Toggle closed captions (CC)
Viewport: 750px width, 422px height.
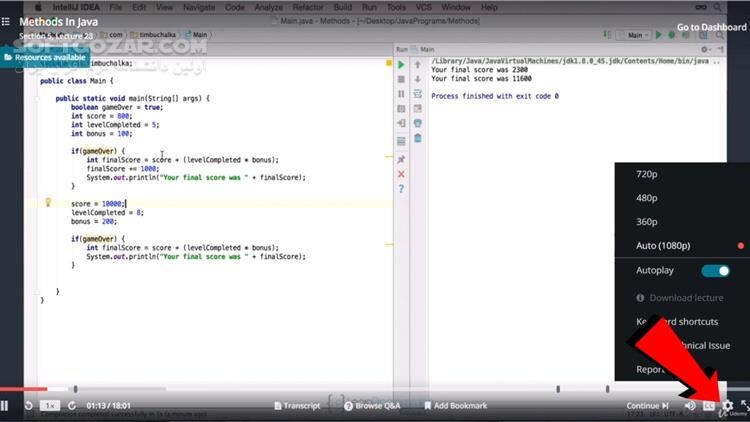(x=709, y=406)
